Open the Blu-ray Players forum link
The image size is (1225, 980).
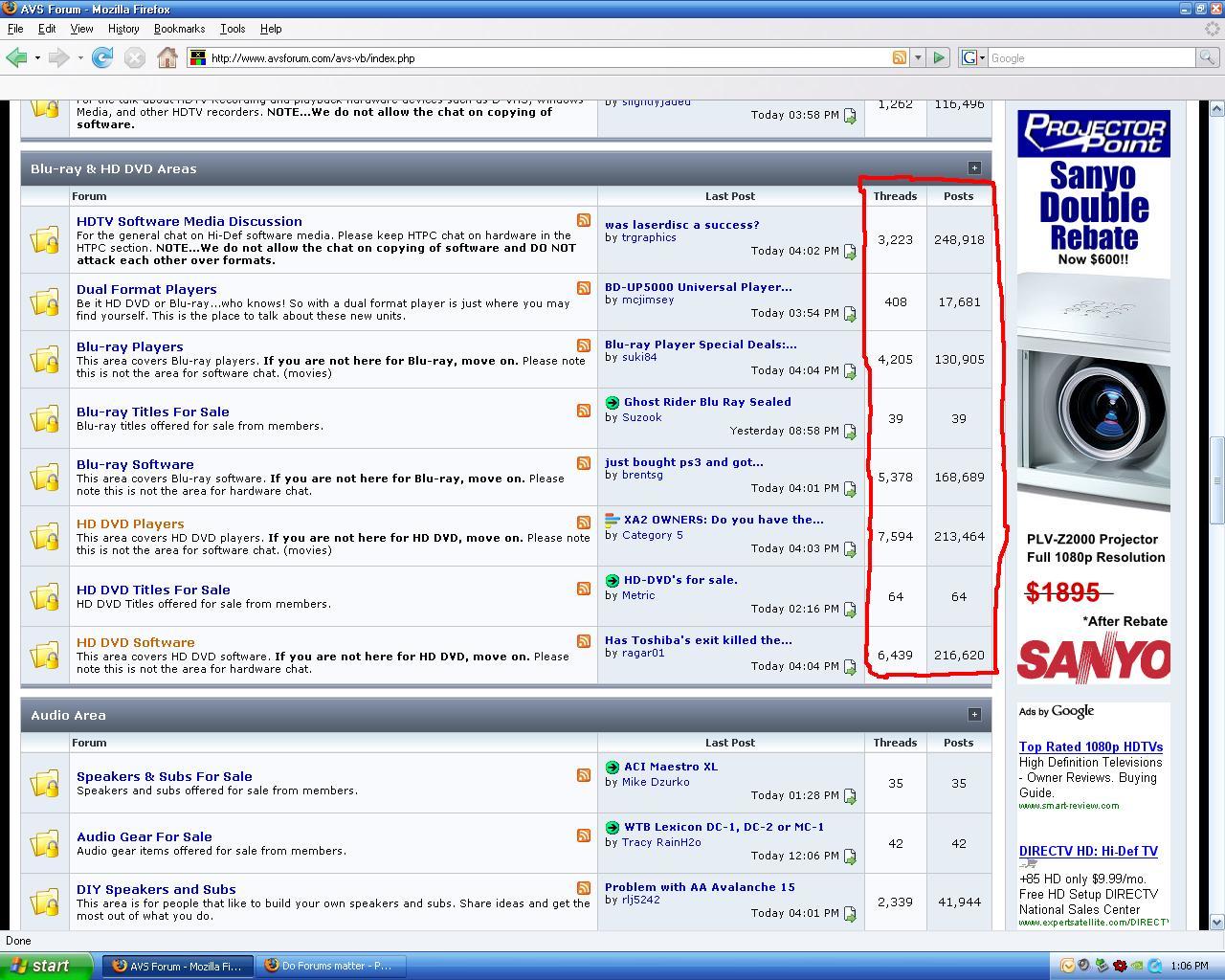130,346
